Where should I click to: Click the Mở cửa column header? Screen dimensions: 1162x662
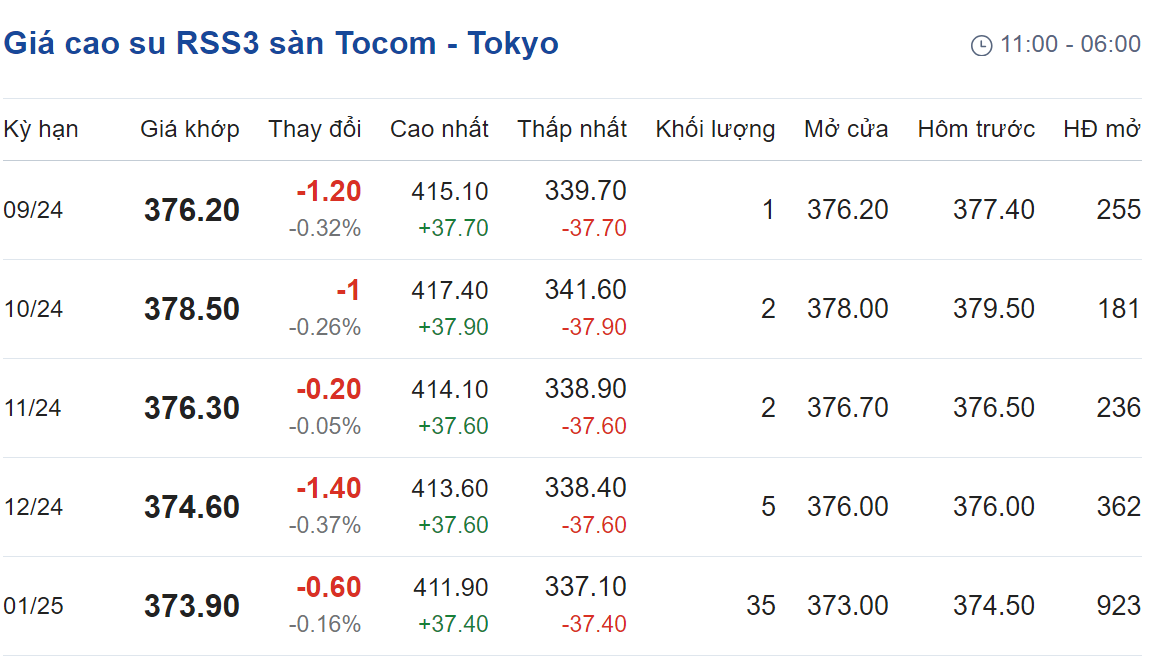(846, 129)
